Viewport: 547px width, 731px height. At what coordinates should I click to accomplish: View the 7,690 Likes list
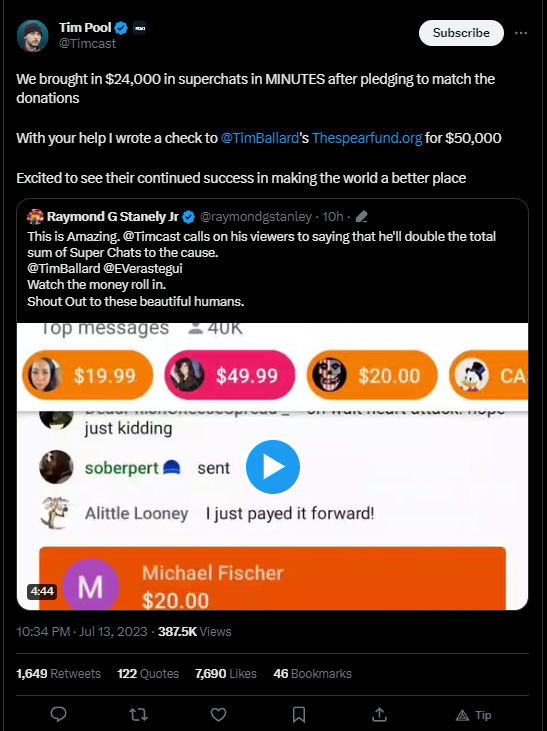coord(226,674)
